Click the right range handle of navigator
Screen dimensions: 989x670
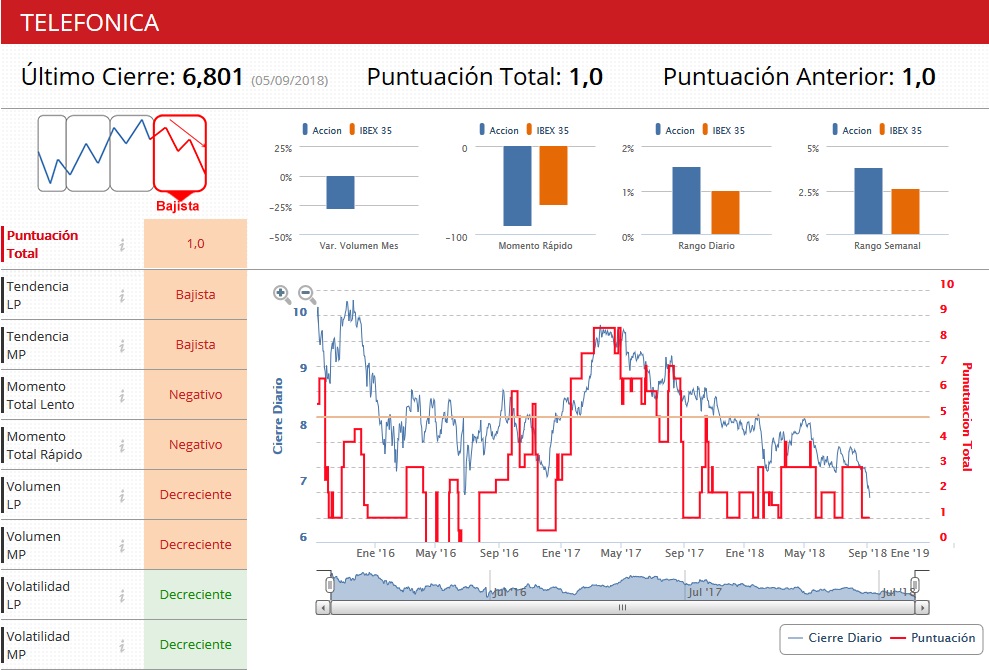[915, 585]
